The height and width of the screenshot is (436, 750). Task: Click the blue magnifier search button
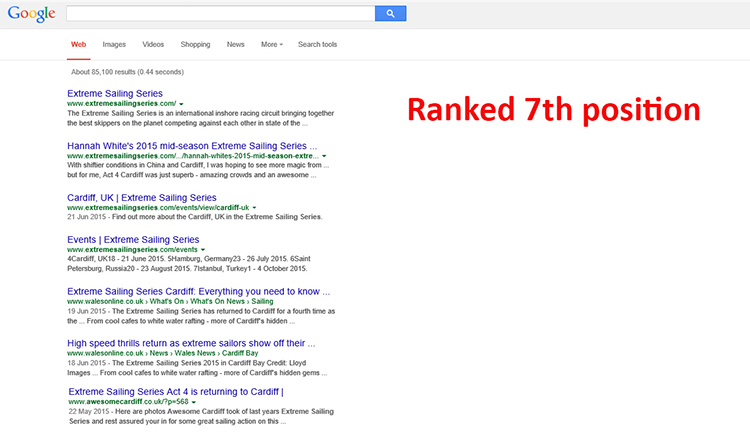click(x=390, y=13)
